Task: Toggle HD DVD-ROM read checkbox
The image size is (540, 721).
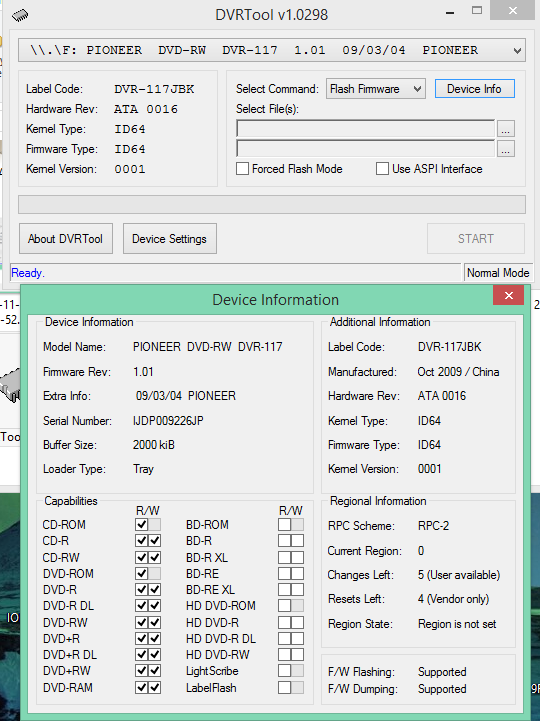Action: point(284,606)
